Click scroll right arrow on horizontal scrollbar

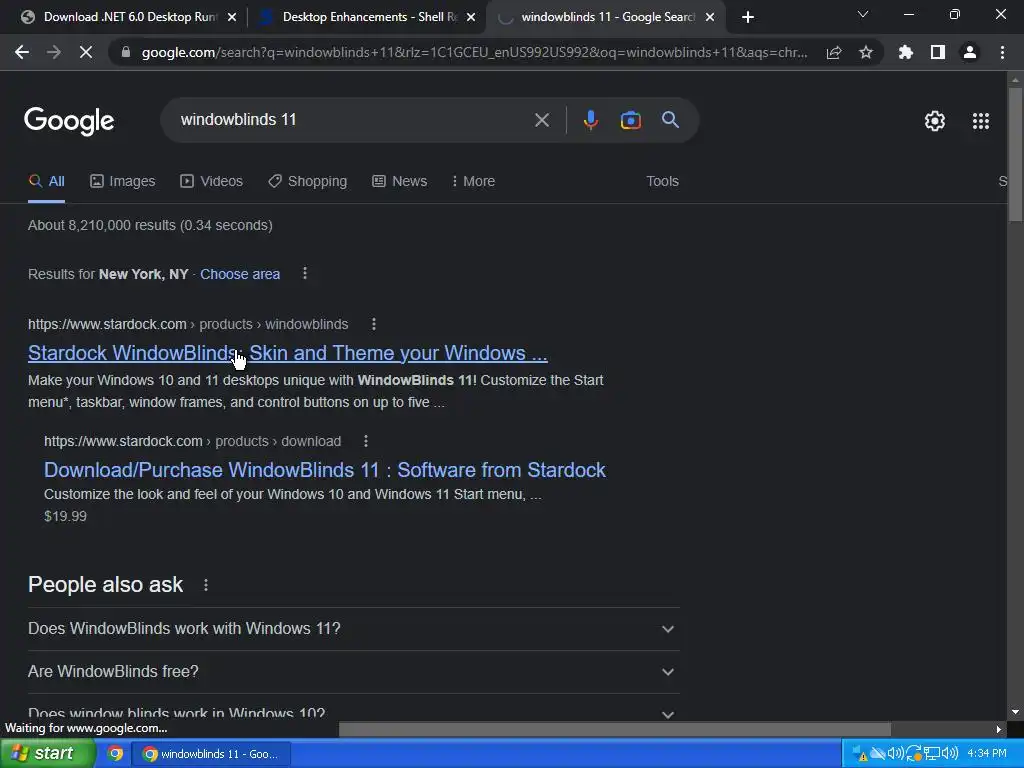999,729
